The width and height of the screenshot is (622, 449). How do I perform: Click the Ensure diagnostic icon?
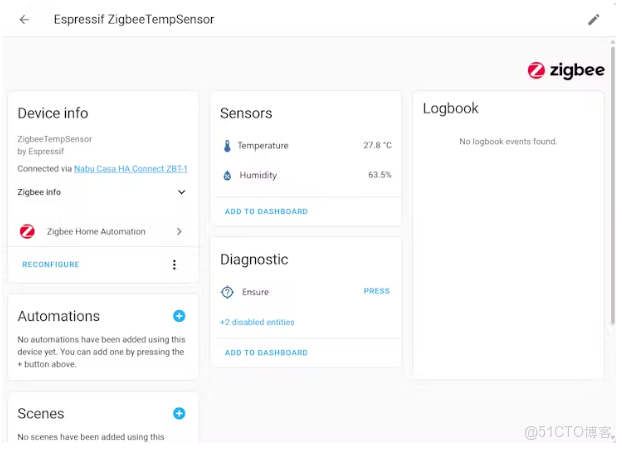point(227,292)
